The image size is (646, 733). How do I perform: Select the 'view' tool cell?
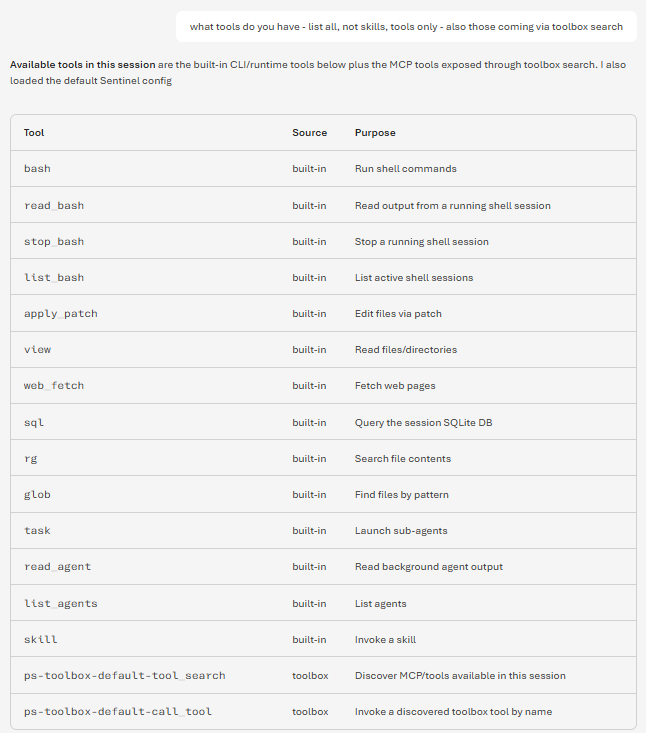37,350
